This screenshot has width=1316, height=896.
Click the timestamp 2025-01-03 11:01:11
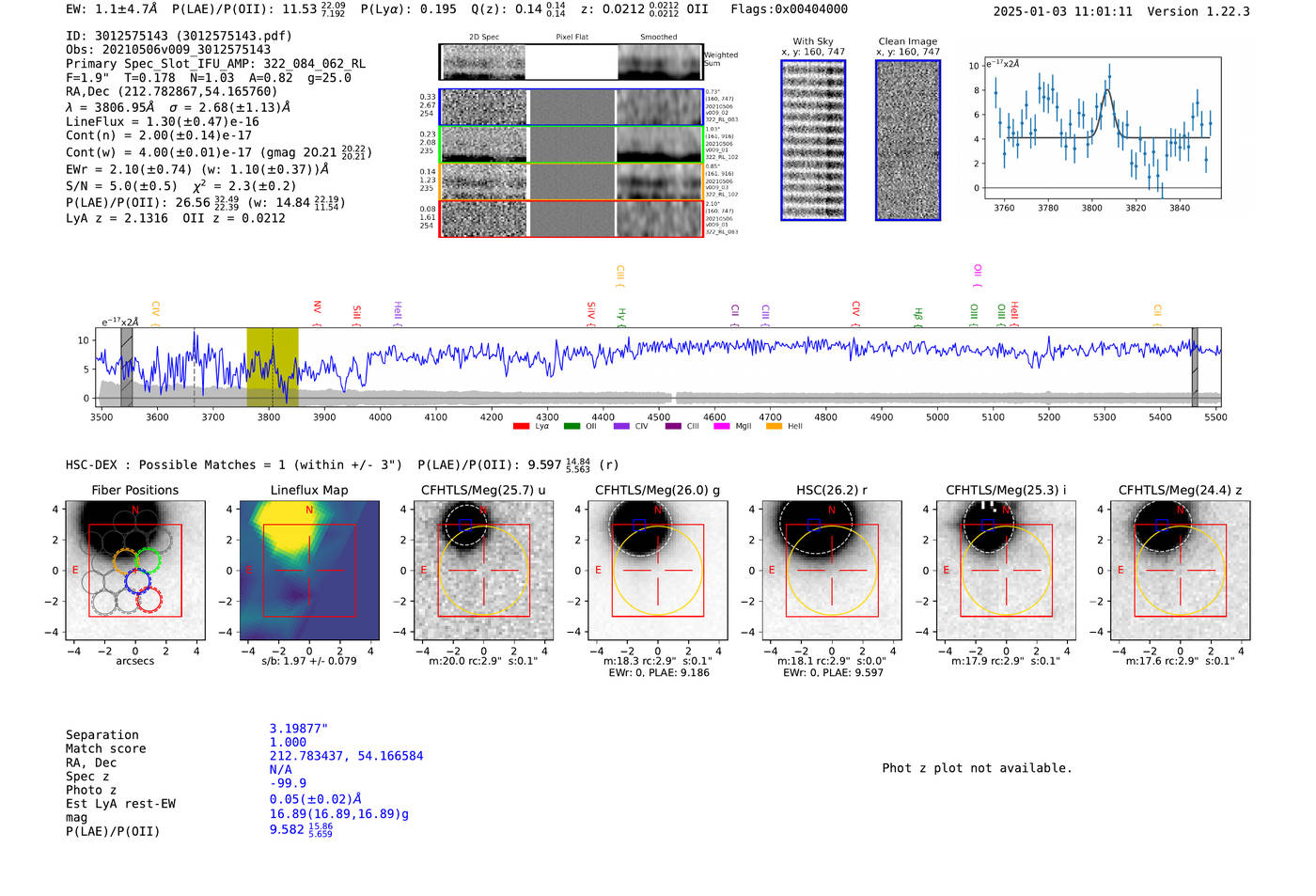[x=1062, y=11]
